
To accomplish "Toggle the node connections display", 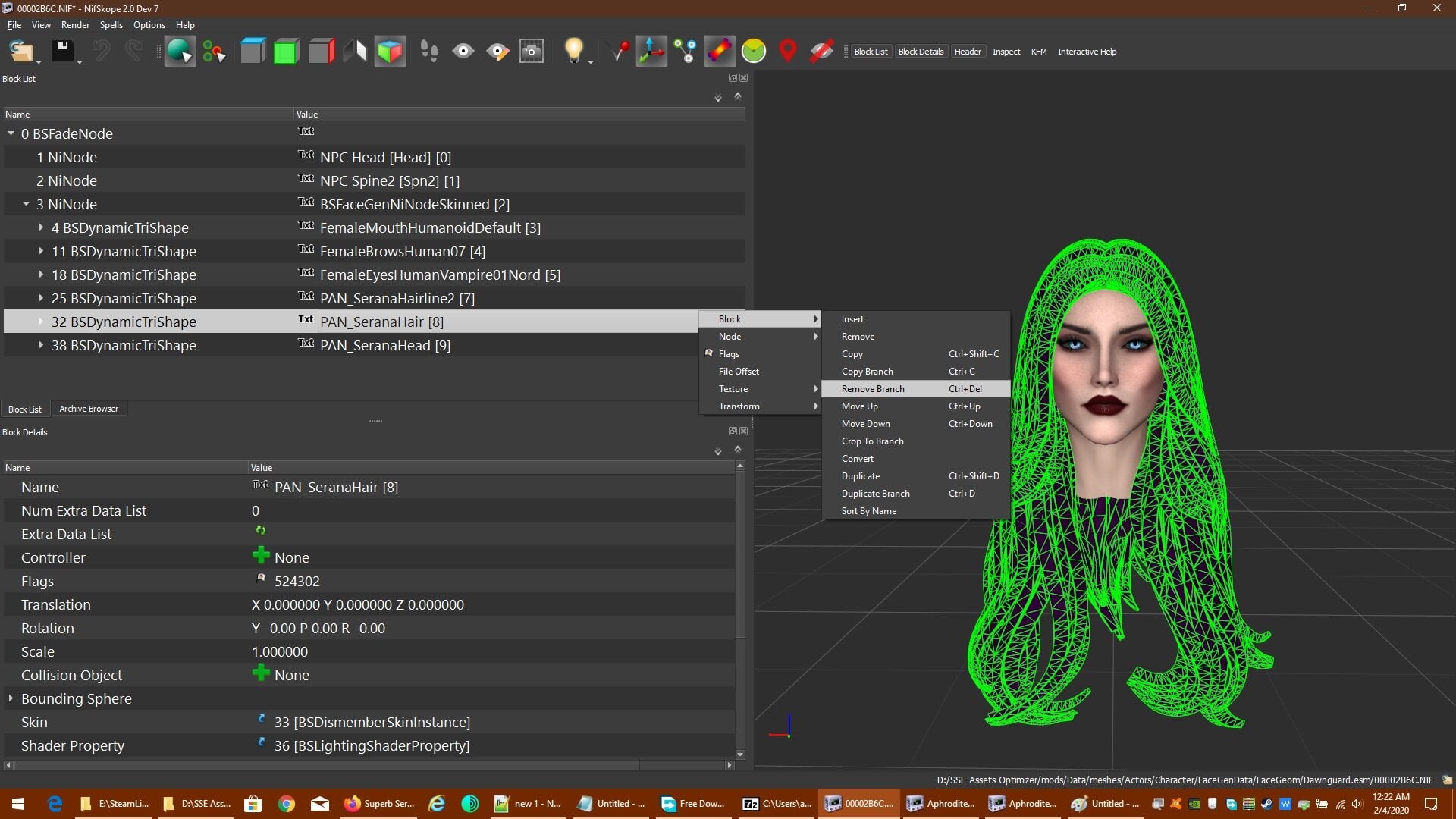I will pos(686,52).
